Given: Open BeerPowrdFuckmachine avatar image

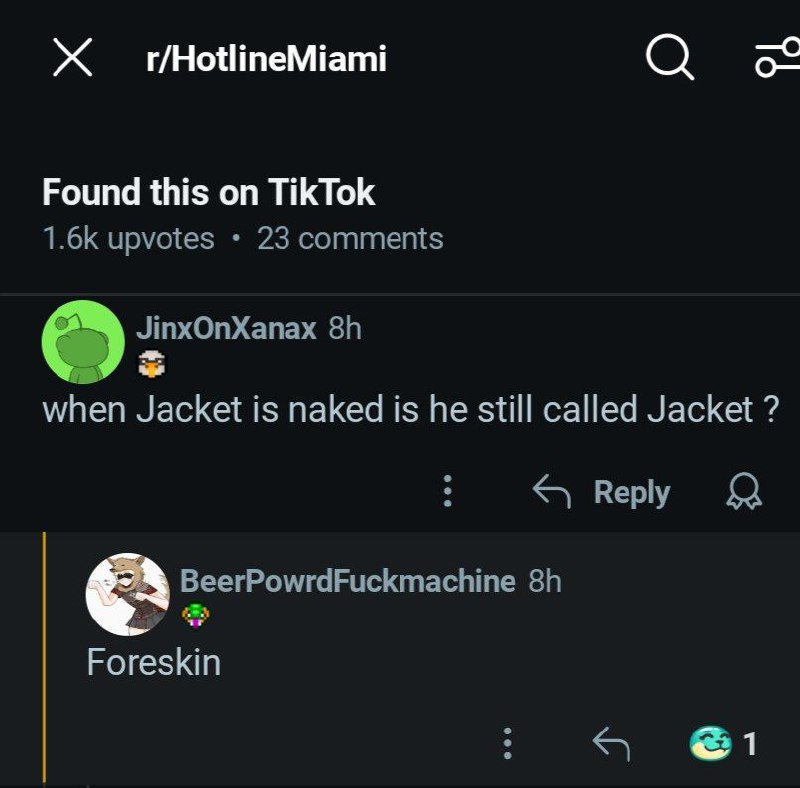Looking at the screenshot, I should (x=128, y=595).
